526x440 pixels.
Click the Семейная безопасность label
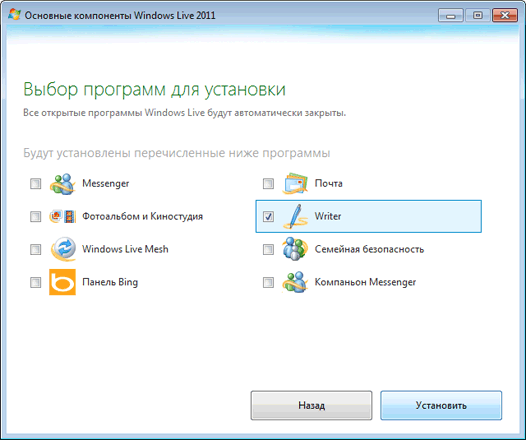click(369, 249)
